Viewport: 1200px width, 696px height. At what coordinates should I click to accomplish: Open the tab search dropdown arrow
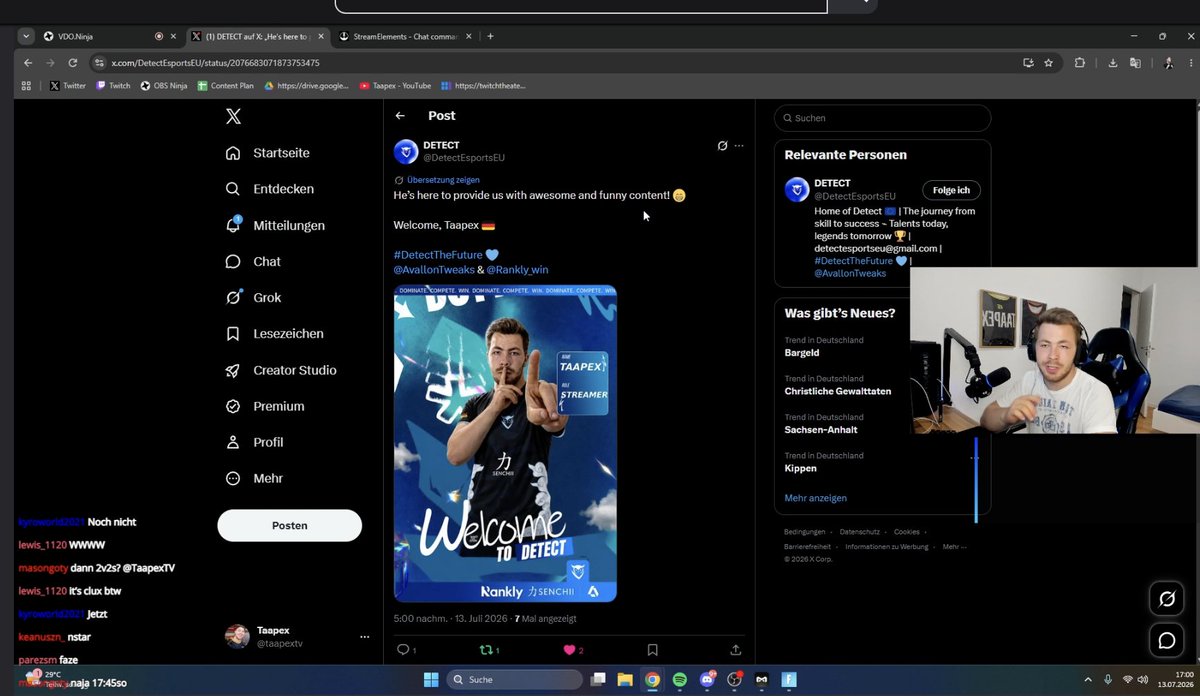[x=25, y=36]
